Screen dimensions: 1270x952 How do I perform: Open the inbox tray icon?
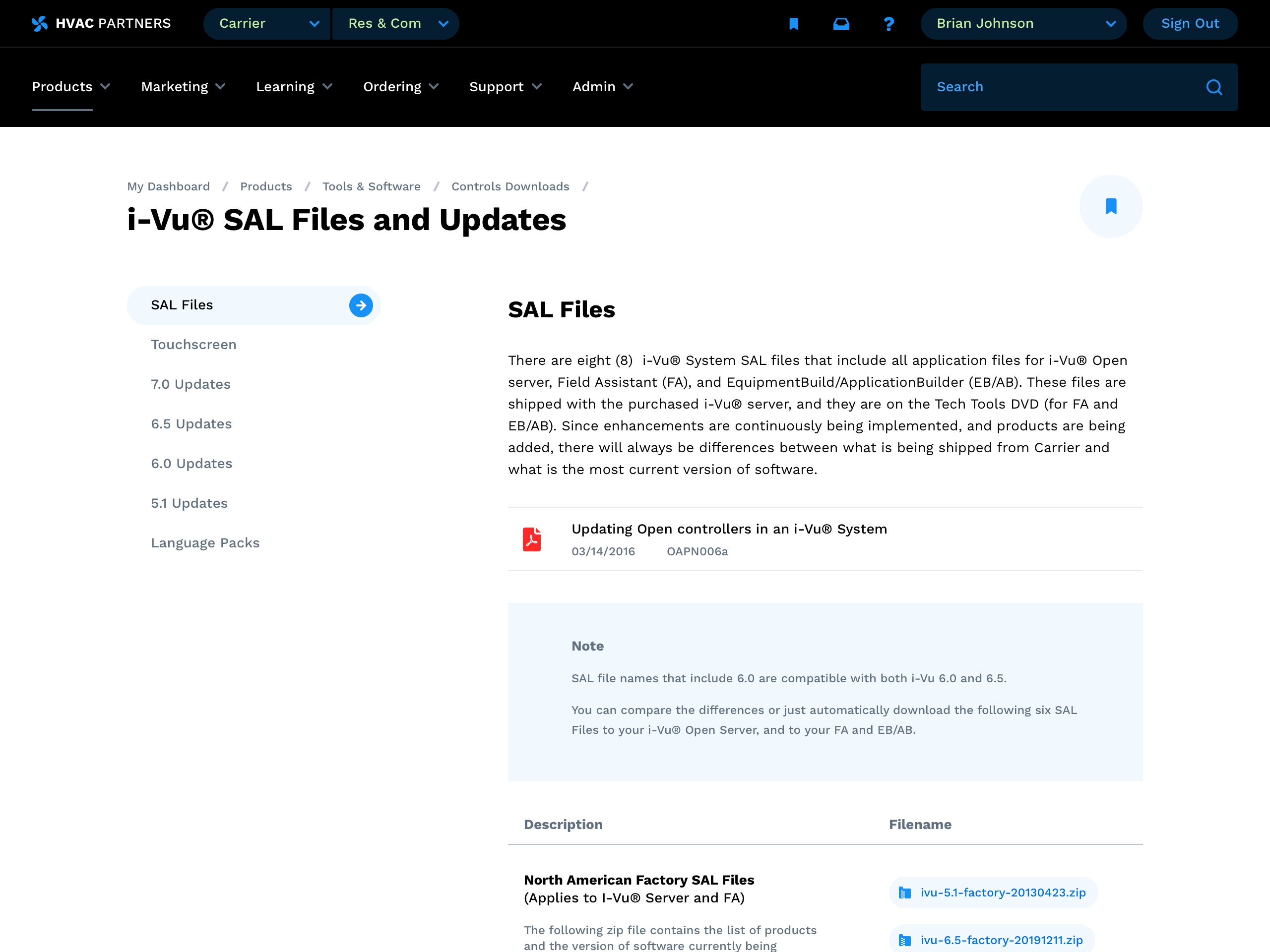(841, 23)
